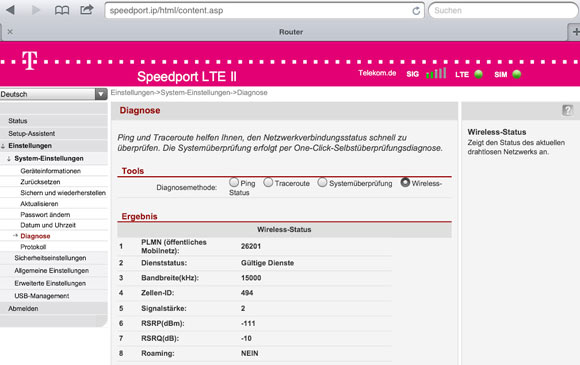The height and width of the screenshot is (365, 580).
Task: Expand Sicherheitseinstellungen in sidebar
Action: click(x=50, y=258)
